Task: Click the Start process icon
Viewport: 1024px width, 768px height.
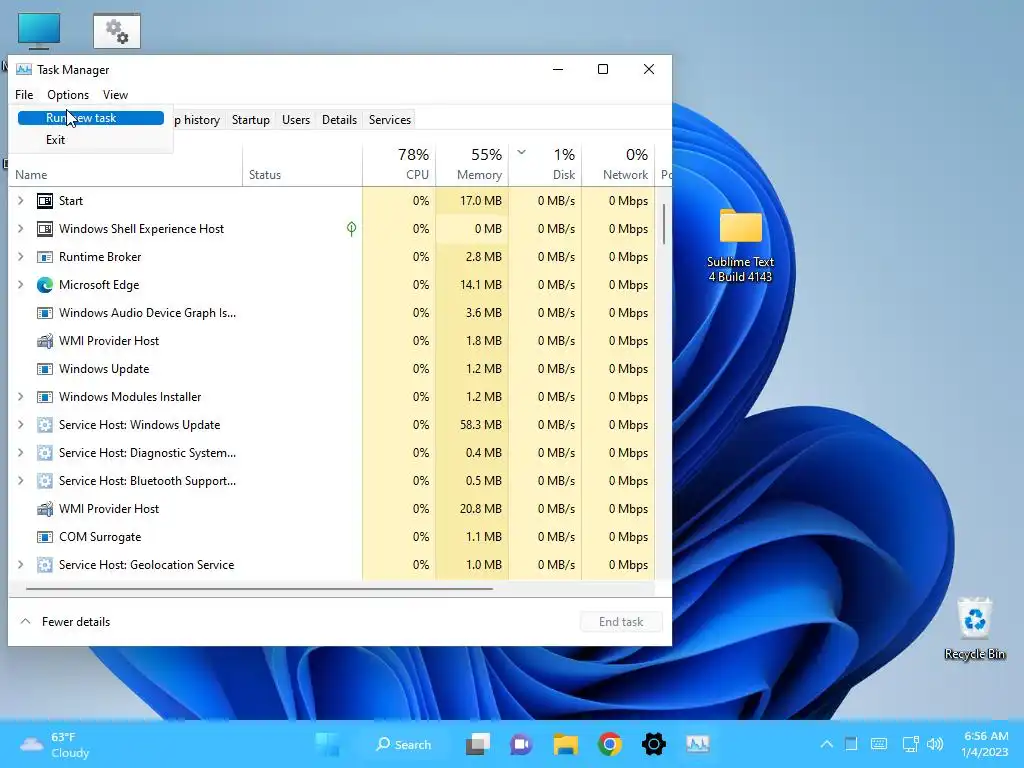Action: (44, 201)
